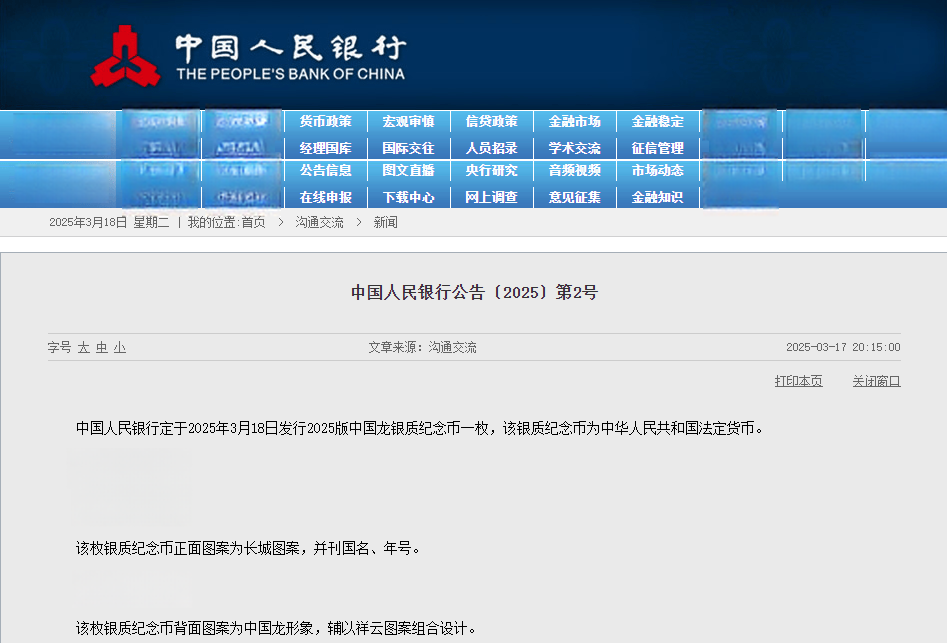947x643 pixels.
Task: Click the 文章来源：沟通交流 text
Action: click(422, 347)
